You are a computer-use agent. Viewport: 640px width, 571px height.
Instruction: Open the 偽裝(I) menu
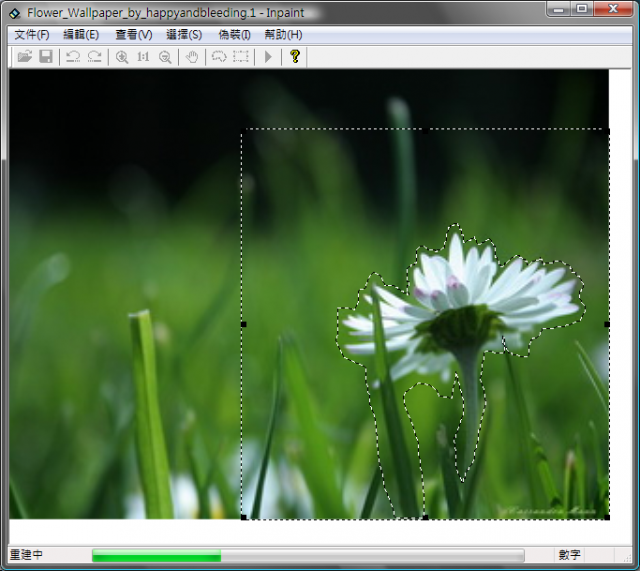(234, 34)
